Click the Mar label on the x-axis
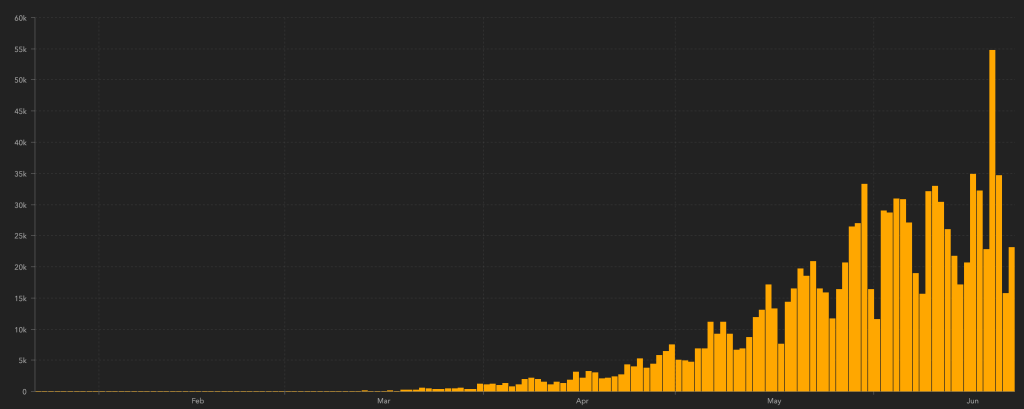Viewport: 1024px width, 409px height. coord(383,401)
